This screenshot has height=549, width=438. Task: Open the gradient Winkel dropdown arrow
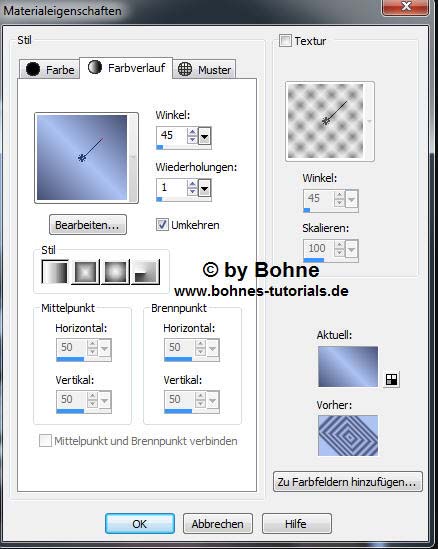[x=204, y=136]
